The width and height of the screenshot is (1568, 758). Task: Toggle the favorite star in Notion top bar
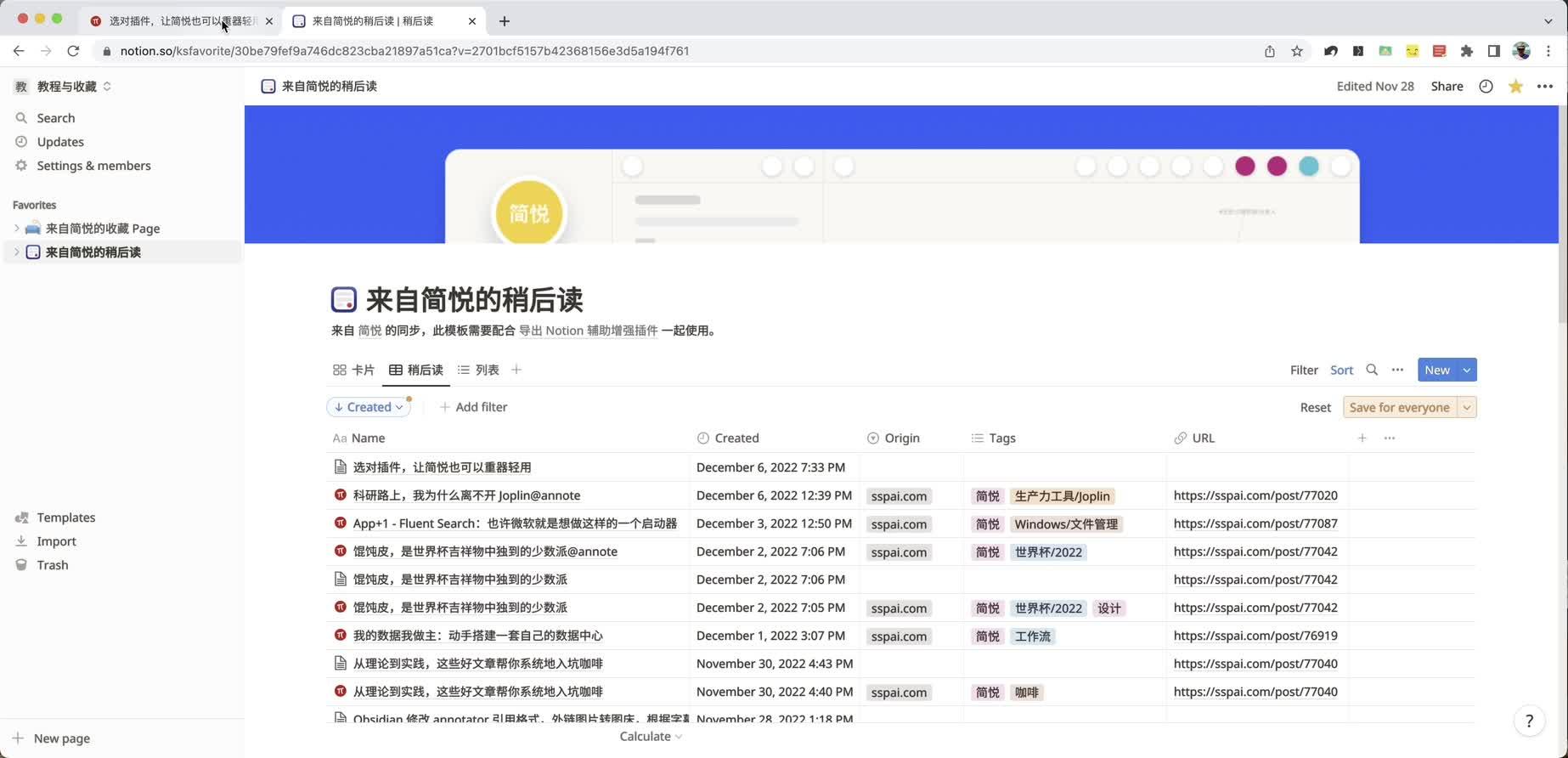[1515, 86]
